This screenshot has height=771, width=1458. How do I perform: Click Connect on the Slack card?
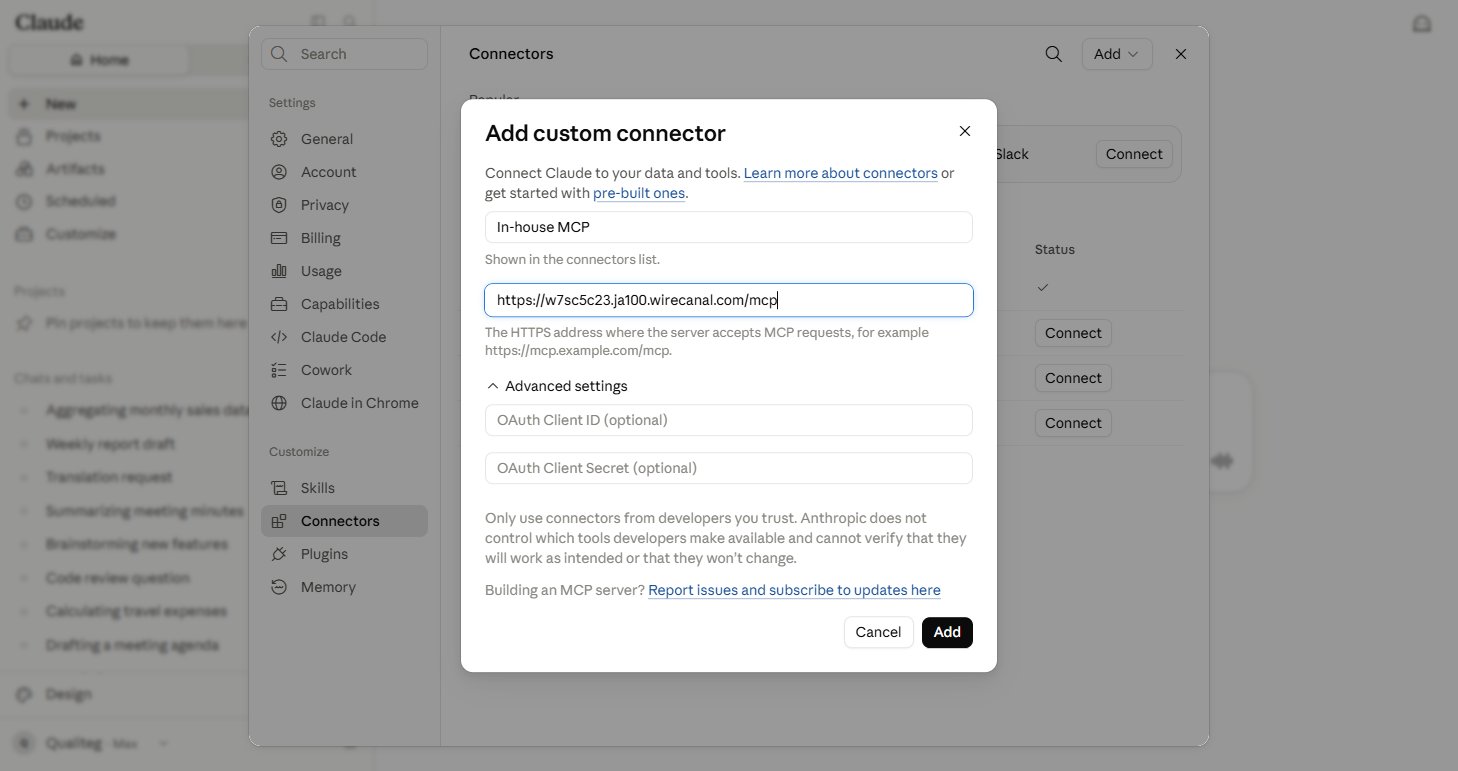[1134, 154]
